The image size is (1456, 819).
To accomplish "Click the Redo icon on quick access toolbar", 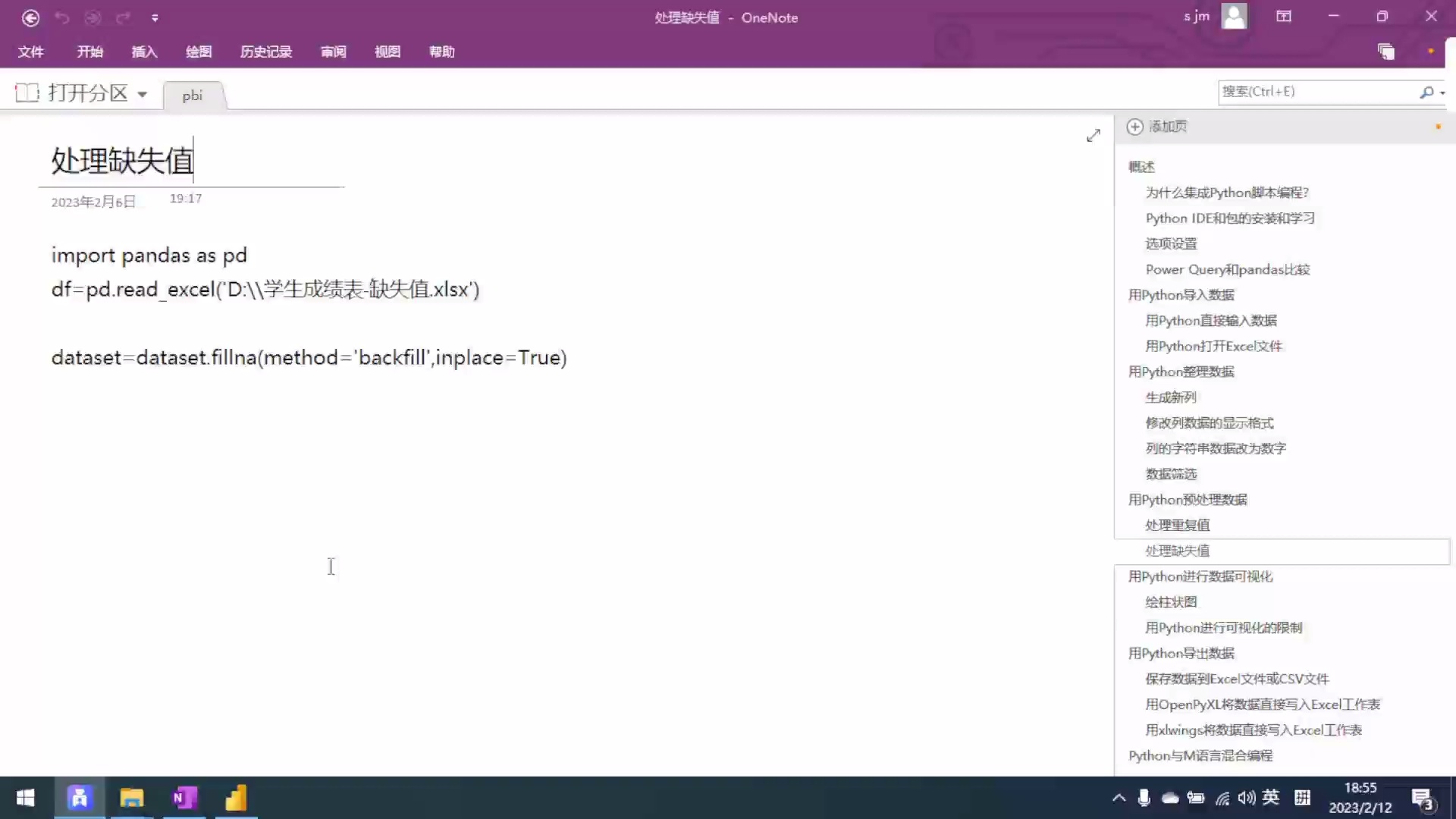I will click(x=124, y=17).
